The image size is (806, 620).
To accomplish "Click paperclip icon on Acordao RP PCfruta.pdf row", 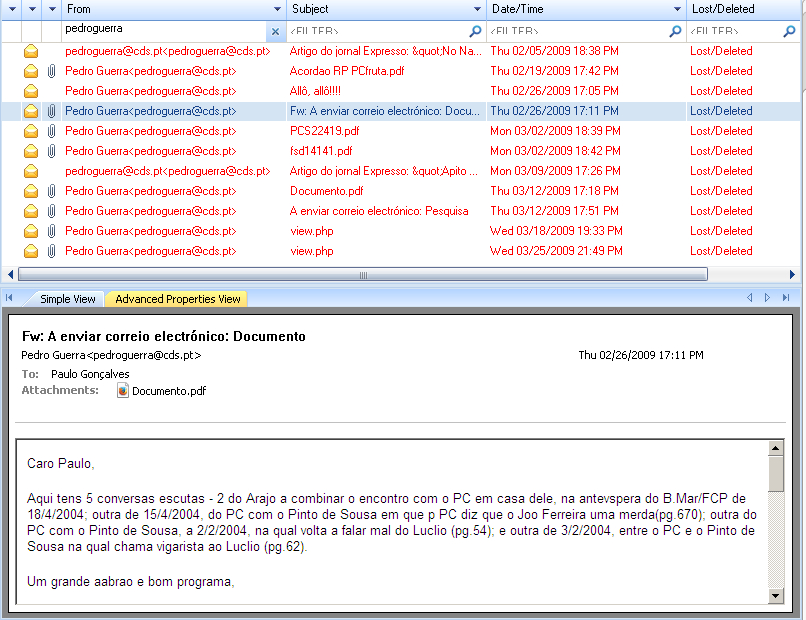I will pyautogui.click(x=51, y=71).
